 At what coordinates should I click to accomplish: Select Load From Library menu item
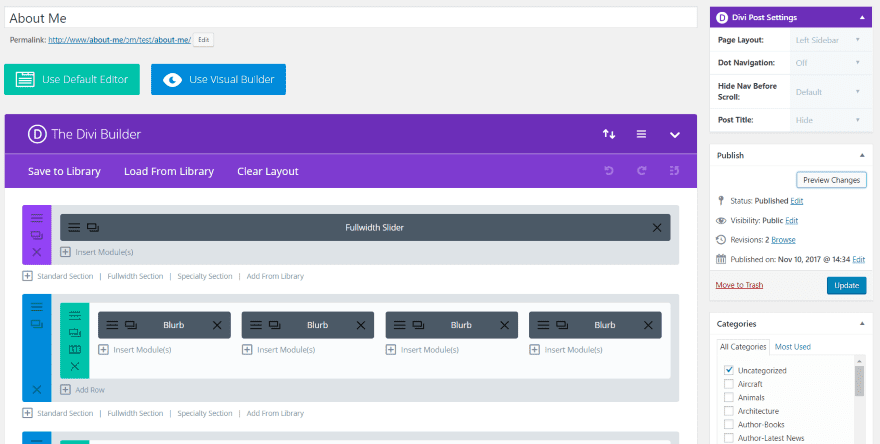pyautogui.click(x=169, y=171)
